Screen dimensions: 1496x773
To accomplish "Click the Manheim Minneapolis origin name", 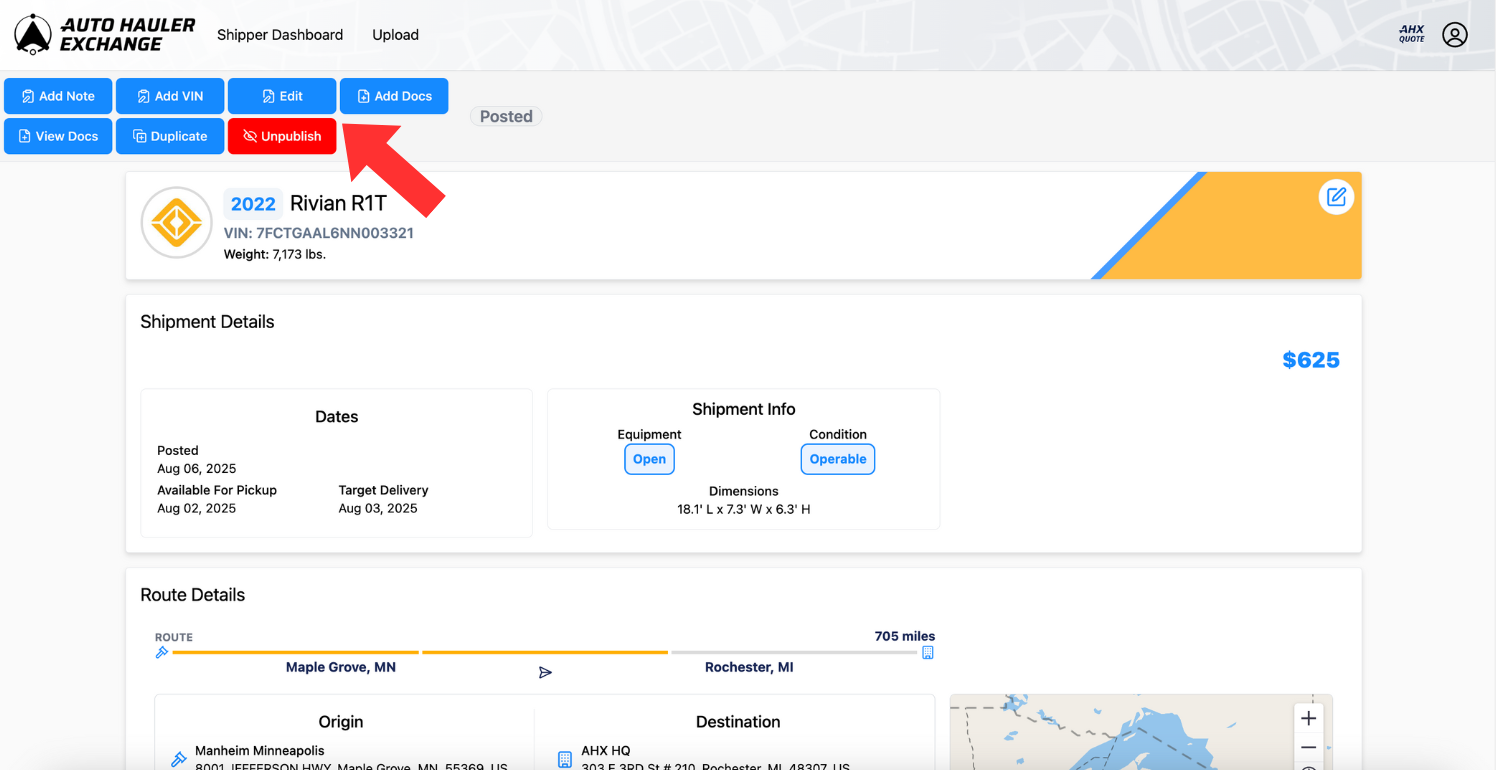I will (x=260, y=750).
